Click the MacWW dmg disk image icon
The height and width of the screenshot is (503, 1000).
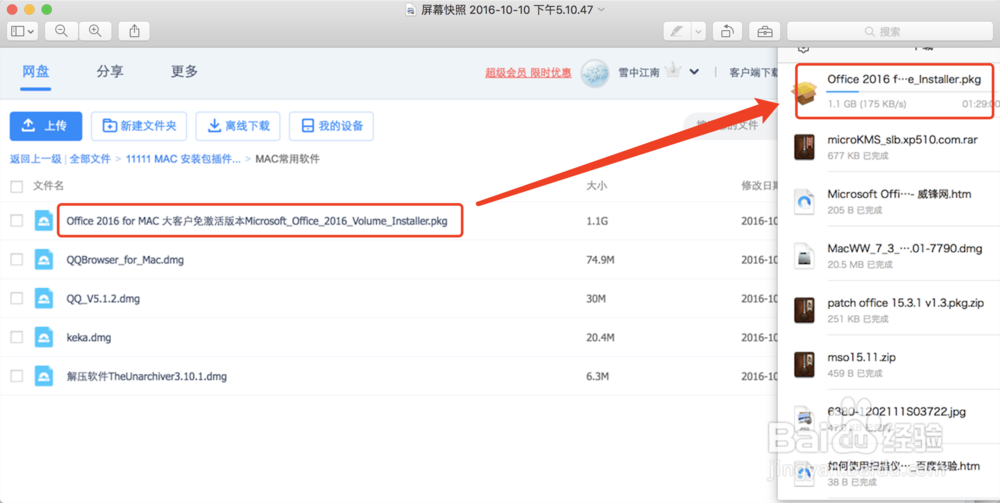point(804,256)
